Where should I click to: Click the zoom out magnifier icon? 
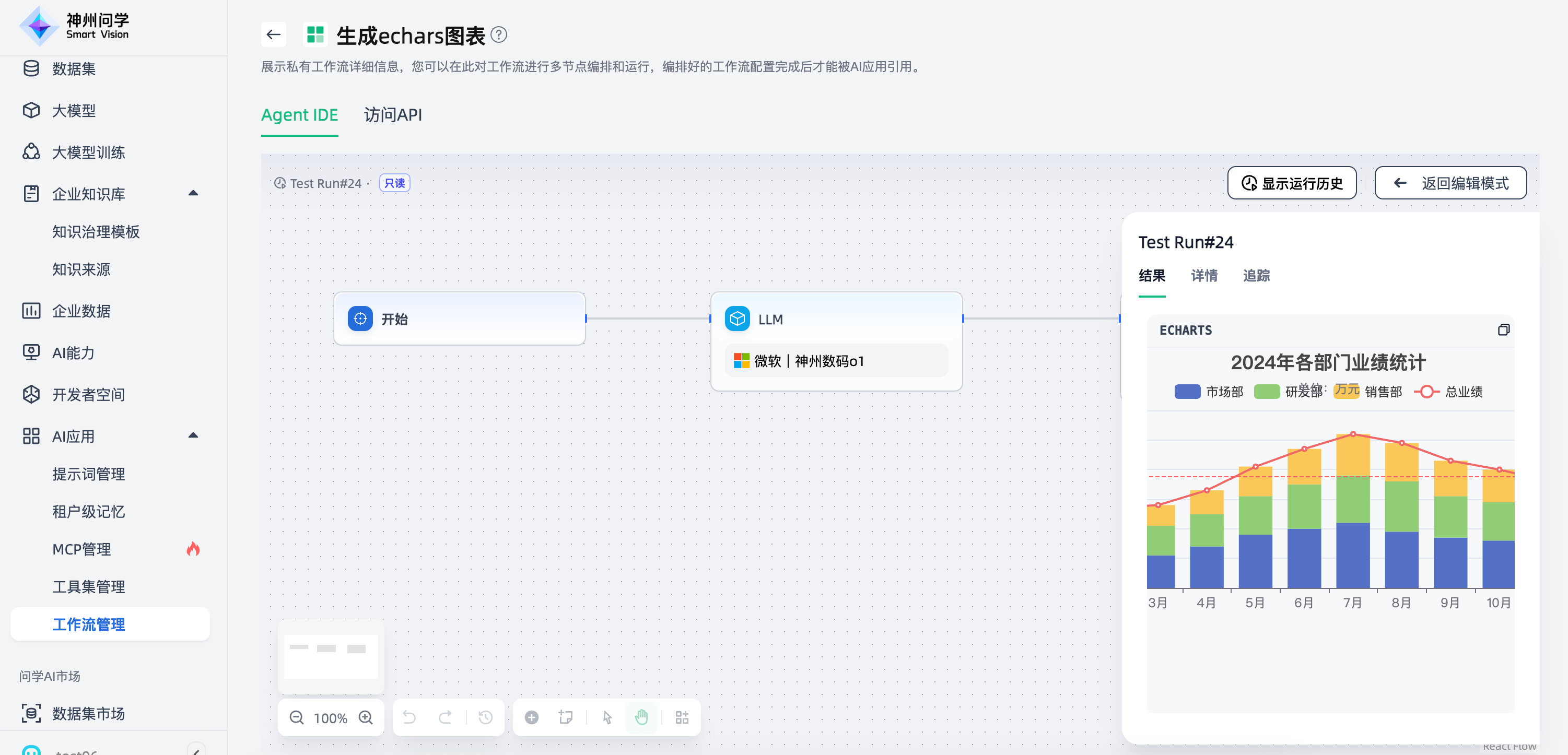coord(297,718)
